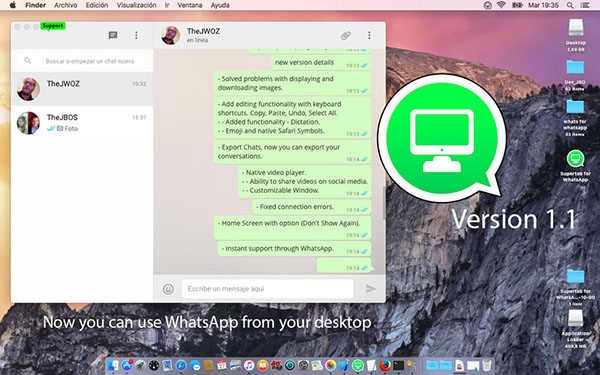The width and height of the screenshot is (600, 375).
Task: Open the TheJWOZ conversation in the list
Action: pyautogui.click(x=82, y=89)
